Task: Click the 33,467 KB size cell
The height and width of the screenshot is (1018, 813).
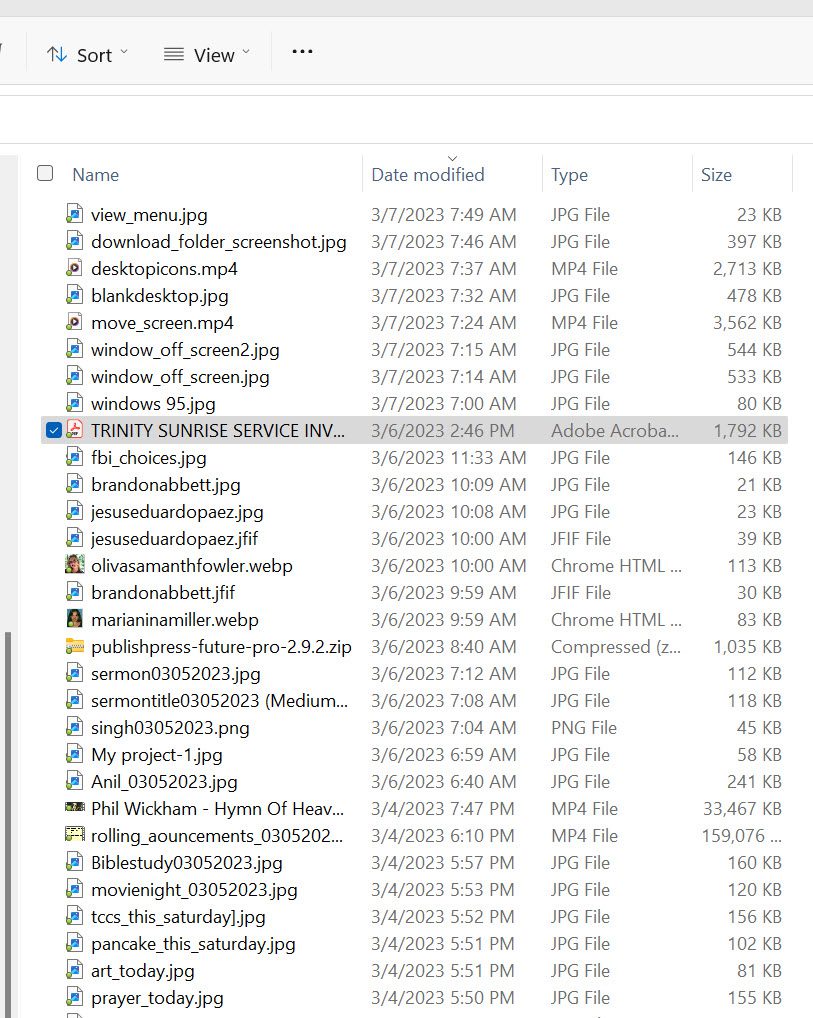Action: (742, 808)
